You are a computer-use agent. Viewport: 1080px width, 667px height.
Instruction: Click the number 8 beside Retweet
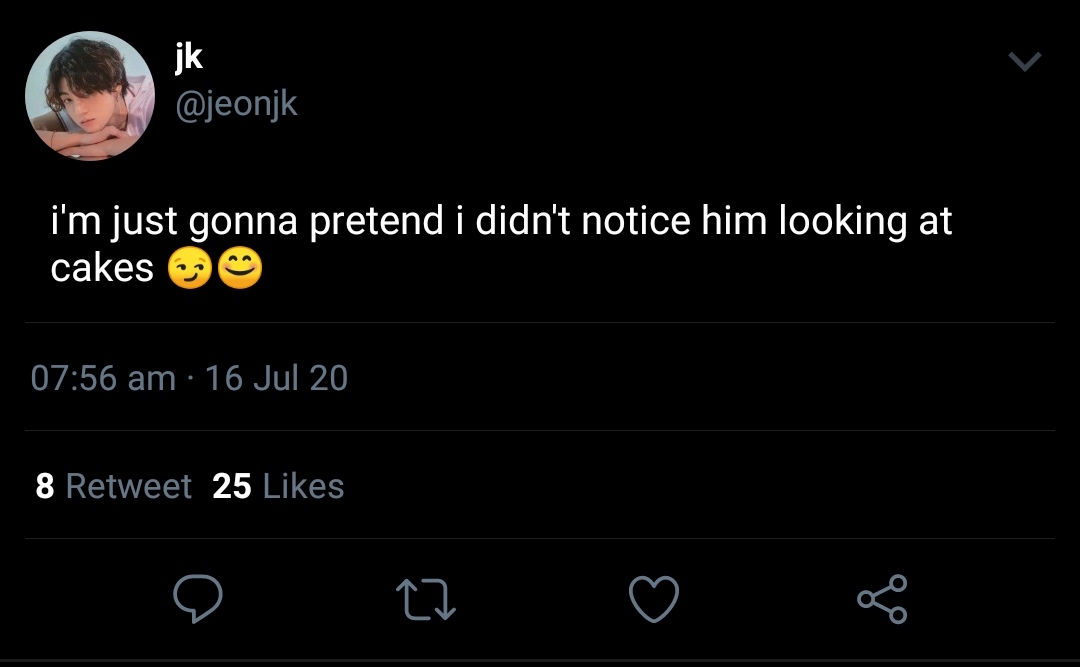[x=44, y=486]
